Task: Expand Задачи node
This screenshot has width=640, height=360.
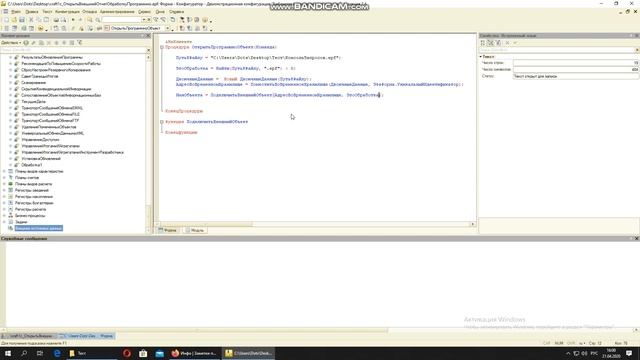Action: click(x=4, y=222)
